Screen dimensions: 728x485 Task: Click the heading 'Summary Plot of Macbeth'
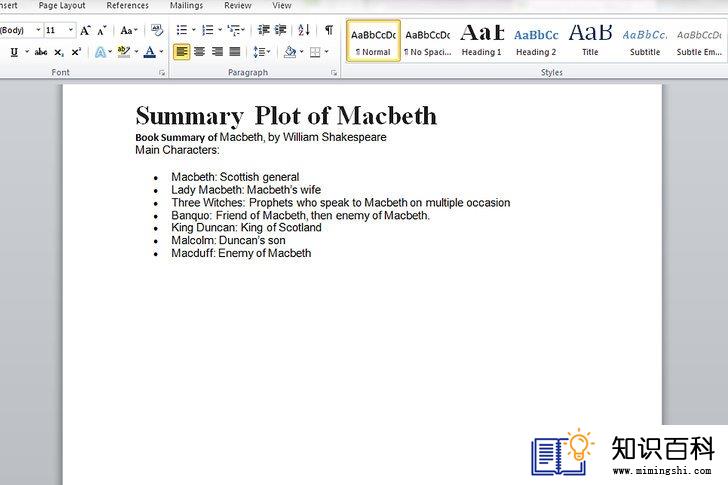point(286,116)
